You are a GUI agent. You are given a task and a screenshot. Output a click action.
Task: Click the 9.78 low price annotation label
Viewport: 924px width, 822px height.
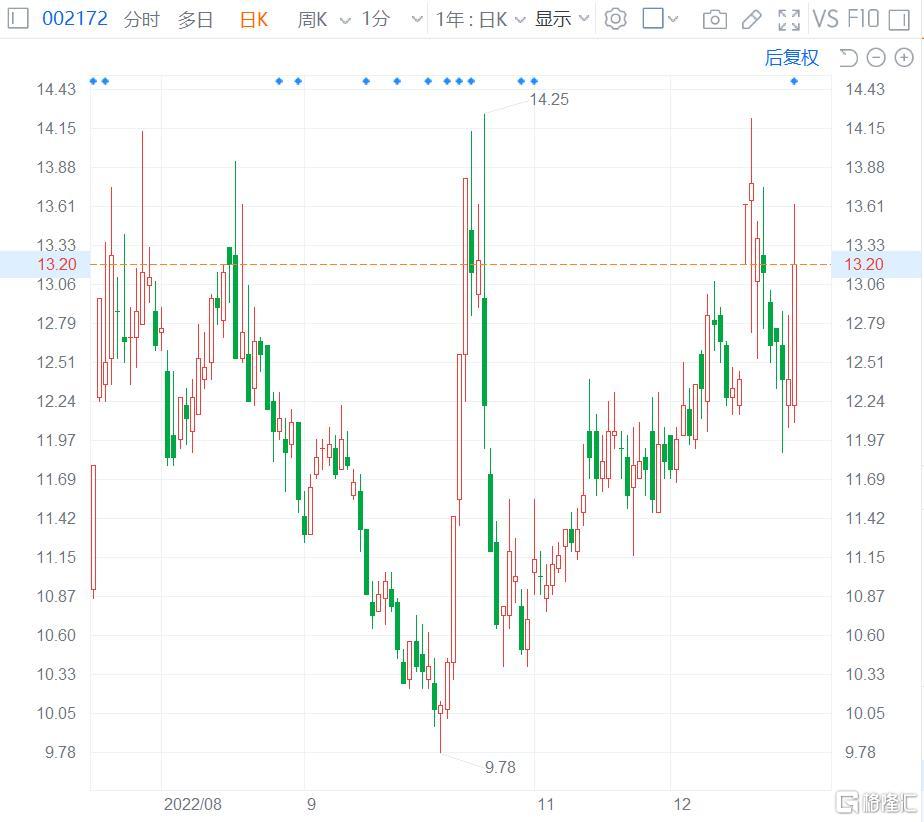pos(500,767)
